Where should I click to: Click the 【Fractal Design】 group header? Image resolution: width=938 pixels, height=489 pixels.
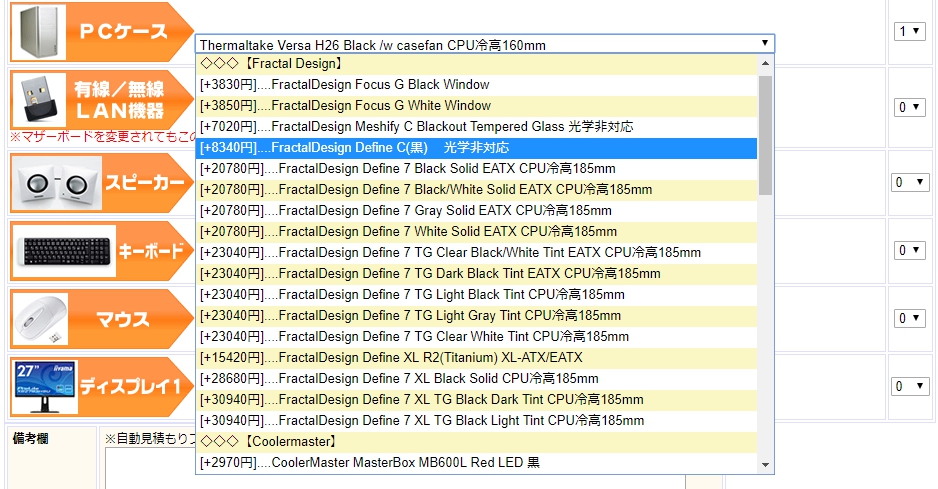click(476, 63)
